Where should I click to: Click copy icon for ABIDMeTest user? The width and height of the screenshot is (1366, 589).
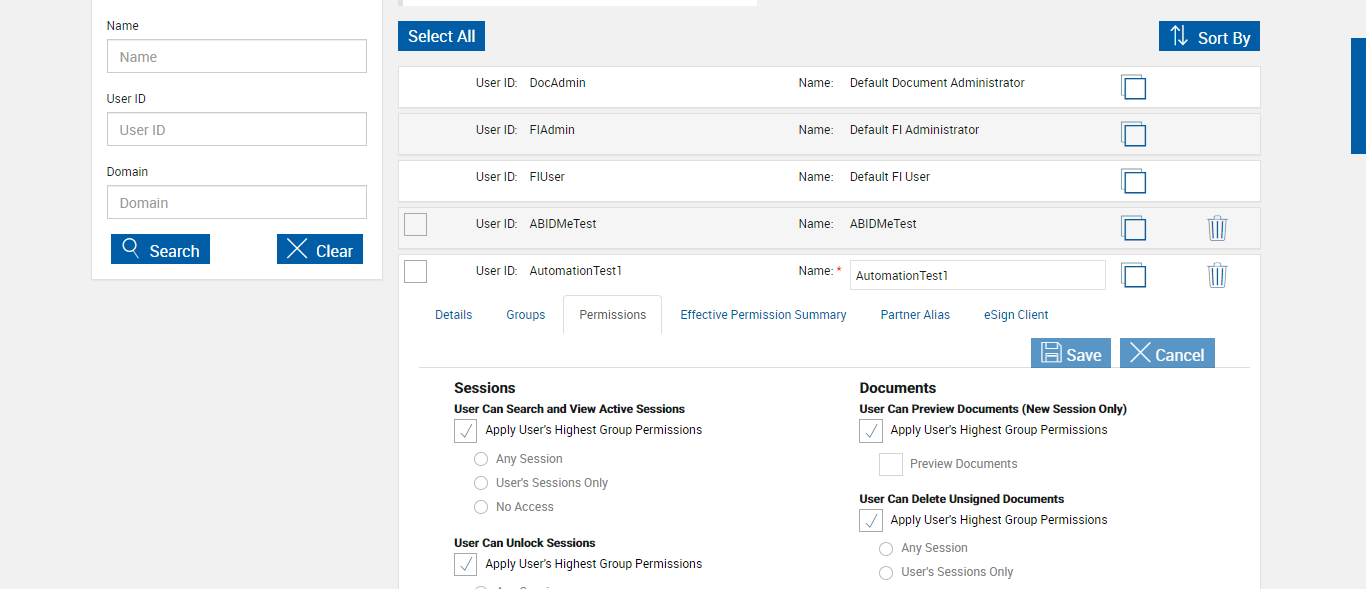(x=1133, y=228)
